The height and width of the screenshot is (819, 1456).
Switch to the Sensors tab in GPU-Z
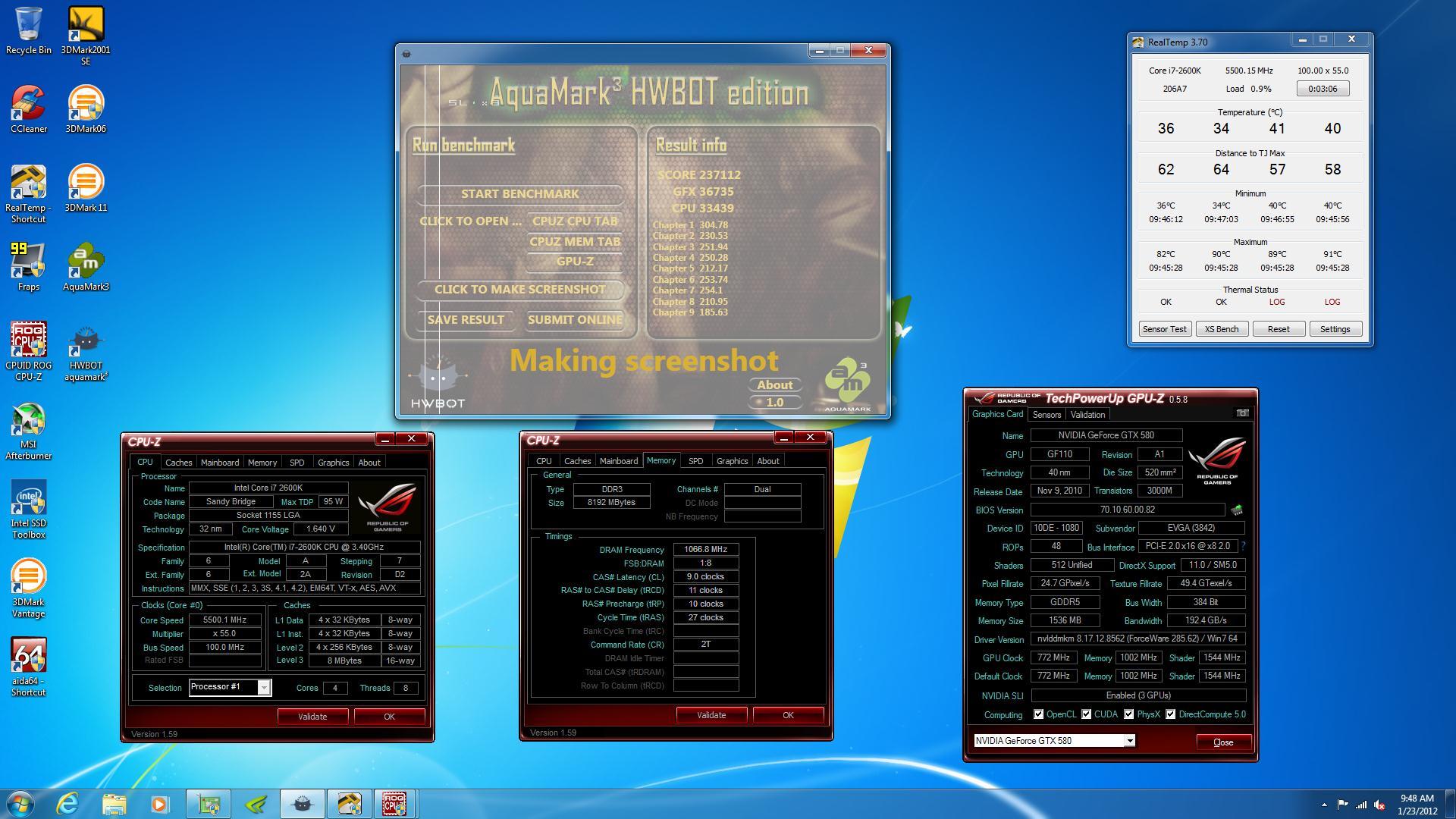[x=1046, y=415]
